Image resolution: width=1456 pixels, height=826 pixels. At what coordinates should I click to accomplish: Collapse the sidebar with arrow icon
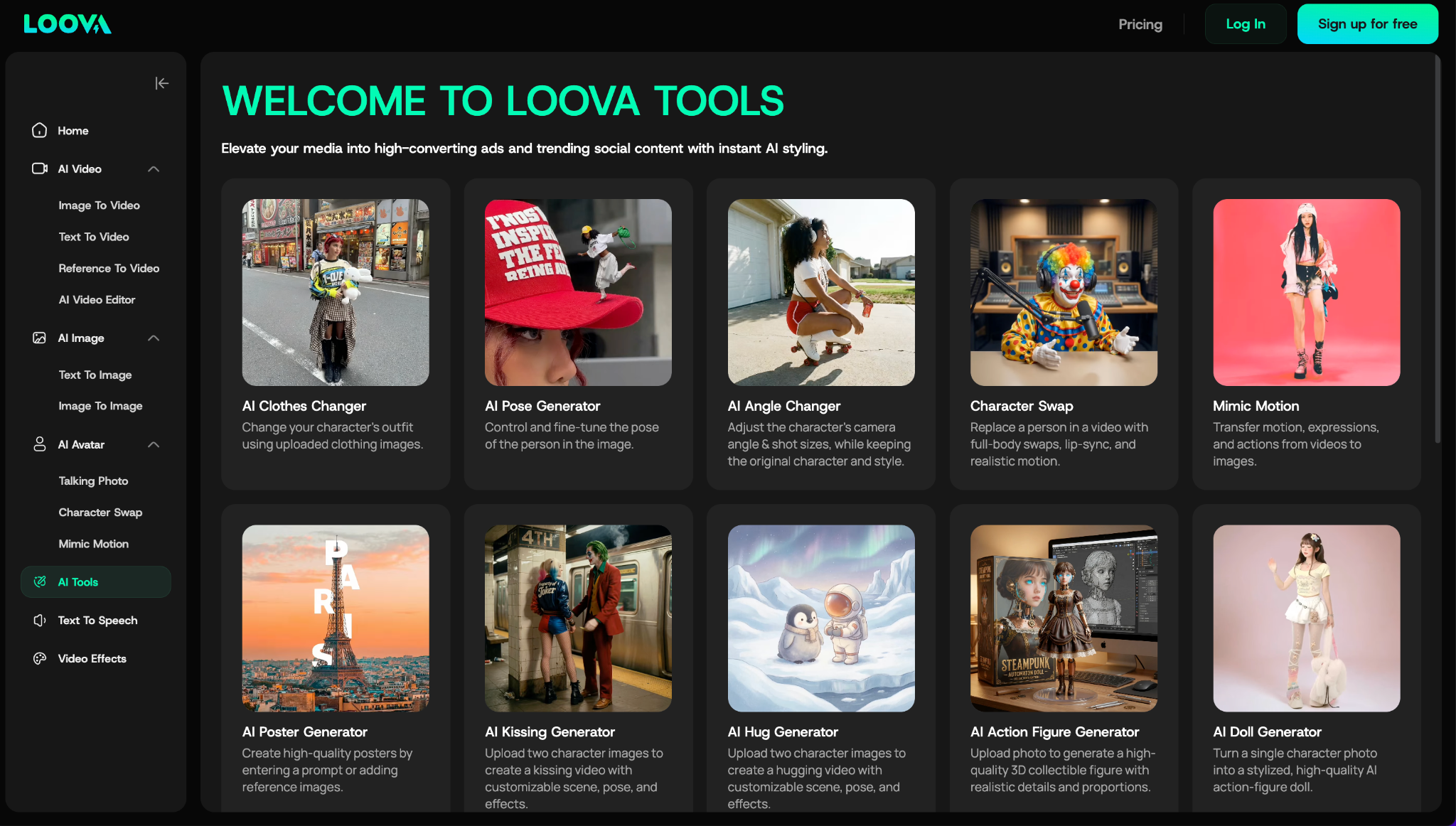point(161,83)
